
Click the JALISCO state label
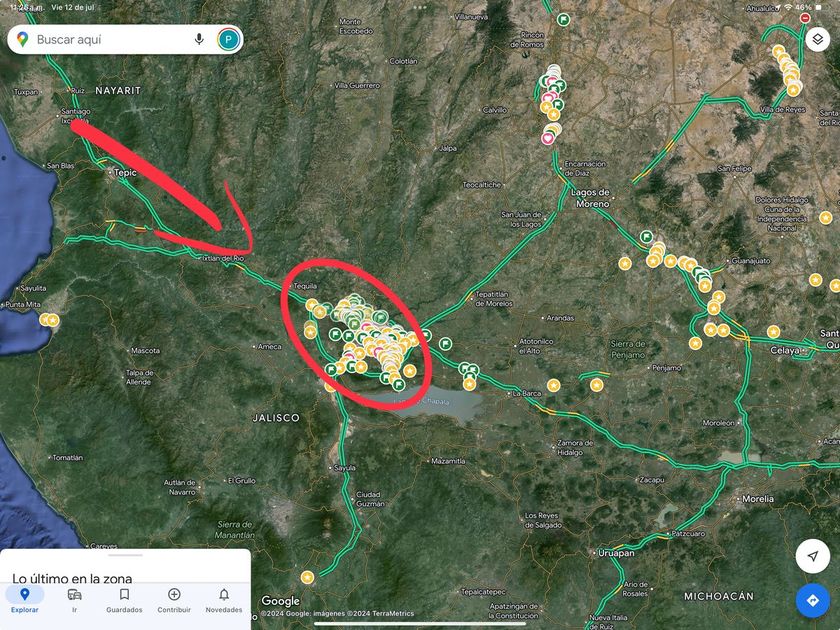276,418
